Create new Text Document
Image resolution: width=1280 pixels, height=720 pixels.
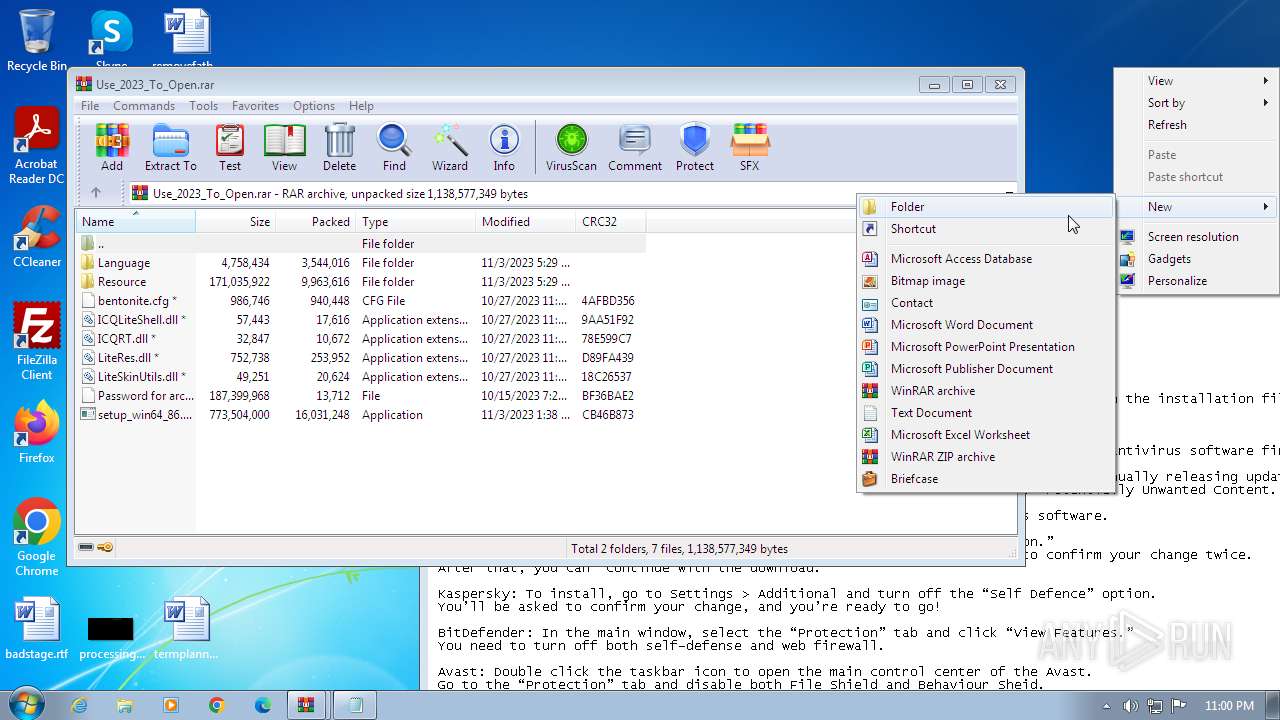coord(985,413)
